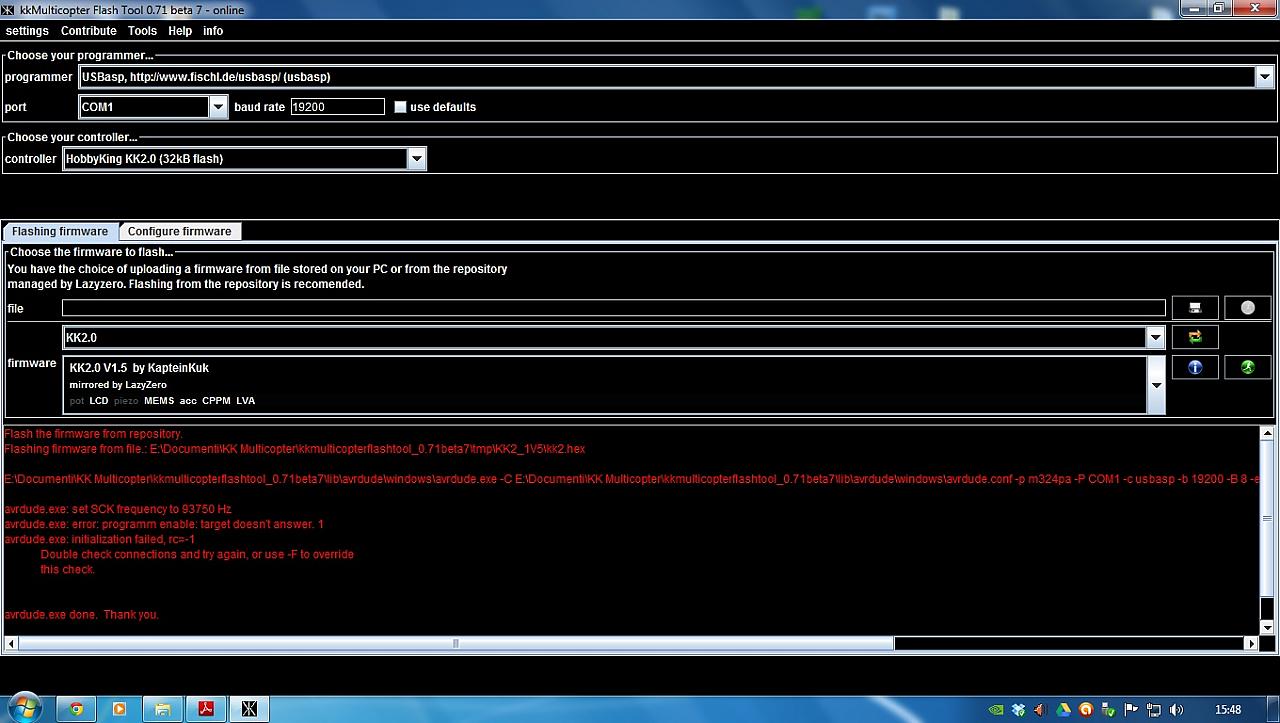
Task: Click safely remove hardware tray icon
Action: [1108, 710]
